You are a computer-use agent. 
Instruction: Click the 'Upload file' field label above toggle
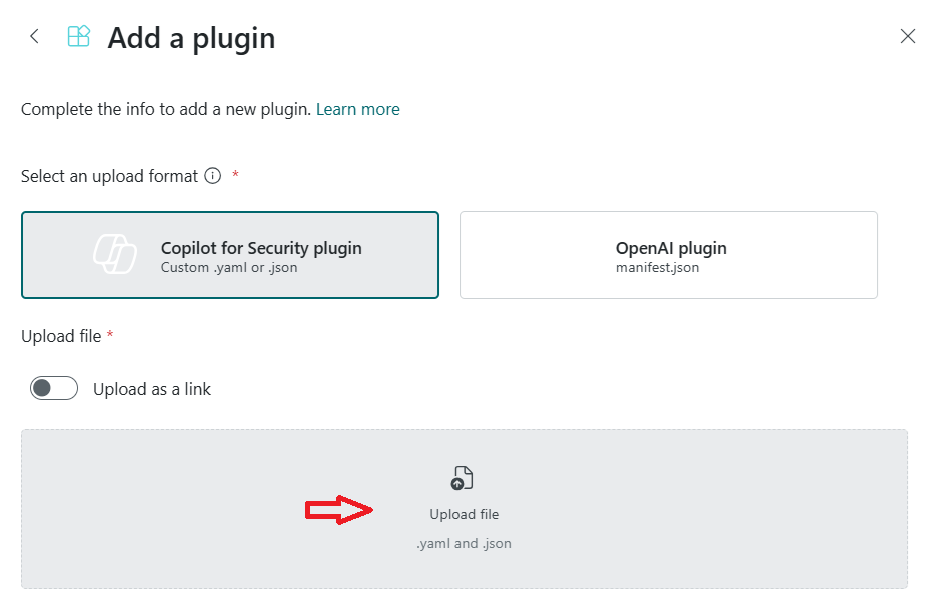[61, 336]
